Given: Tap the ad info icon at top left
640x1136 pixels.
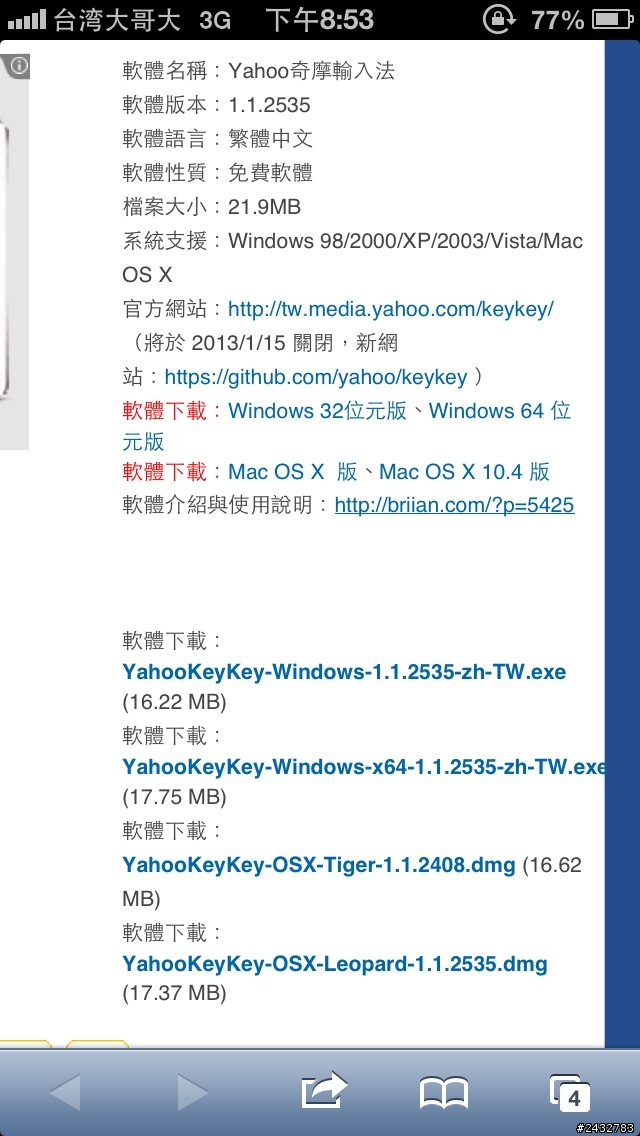Looking at the screenshot, I should click(16, 67).
